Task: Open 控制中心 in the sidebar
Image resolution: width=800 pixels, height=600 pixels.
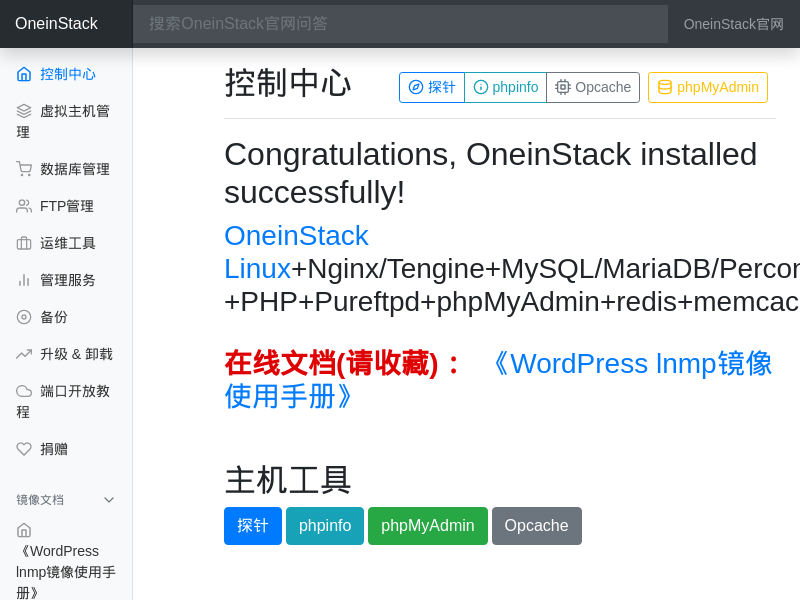Action: coord(66,74)
